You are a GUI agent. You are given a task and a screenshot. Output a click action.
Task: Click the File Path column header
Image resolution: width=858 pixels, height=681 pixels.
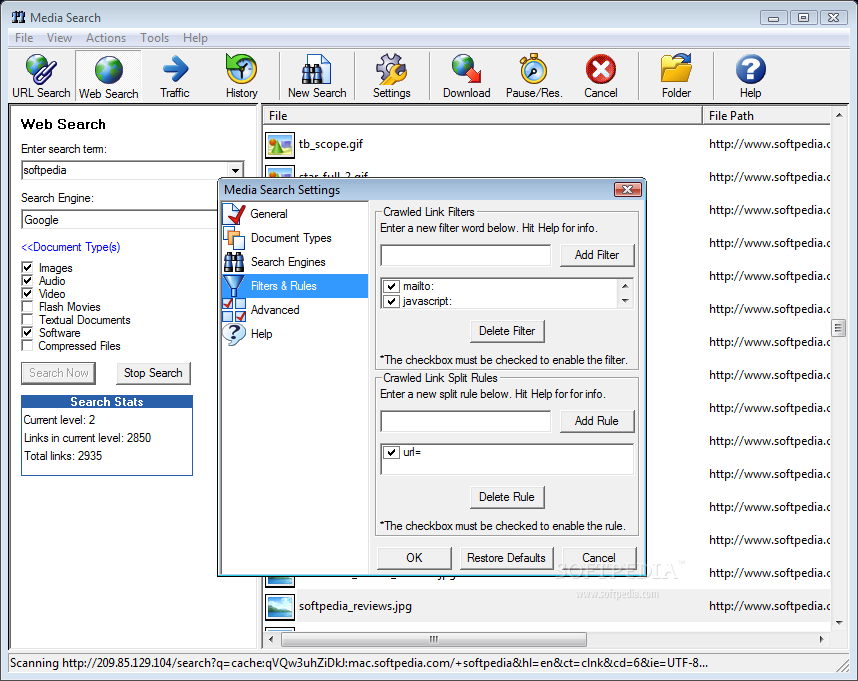(766, 116)
